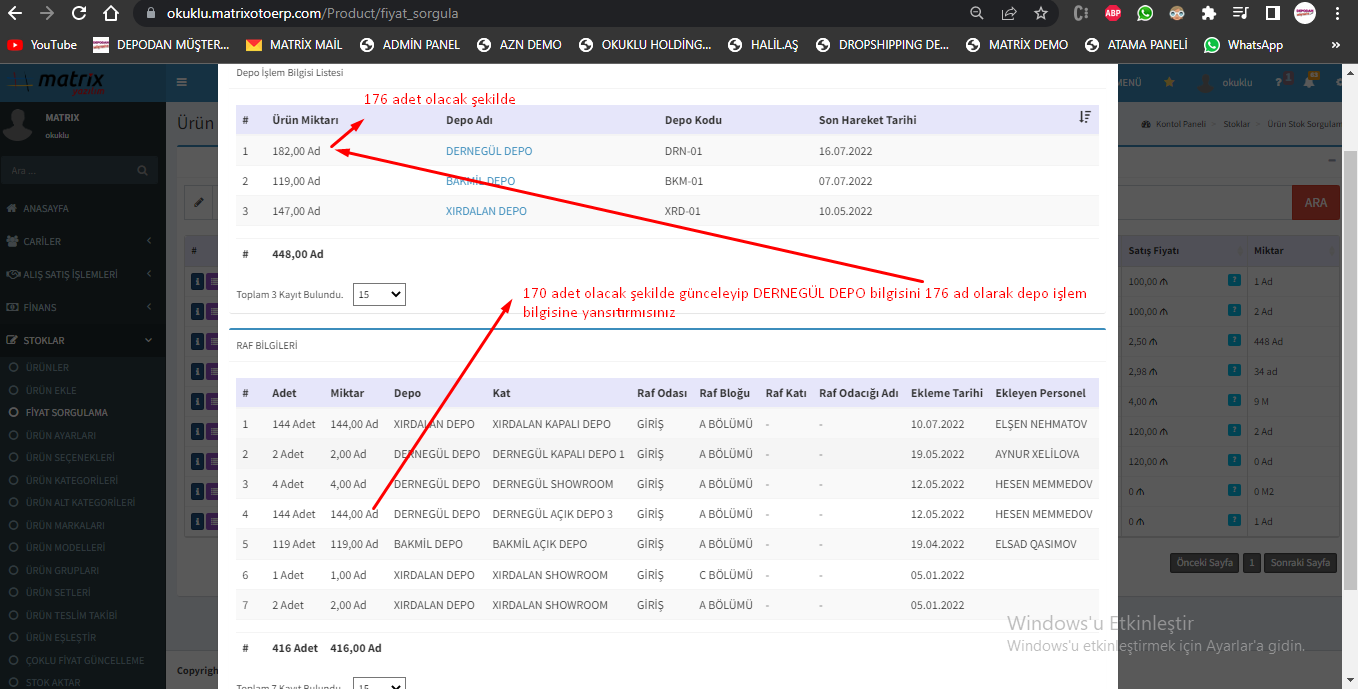This screenshot has width=1358, height=689.
Task: Click the hamburger menu toggle icon
Action: 181,82
